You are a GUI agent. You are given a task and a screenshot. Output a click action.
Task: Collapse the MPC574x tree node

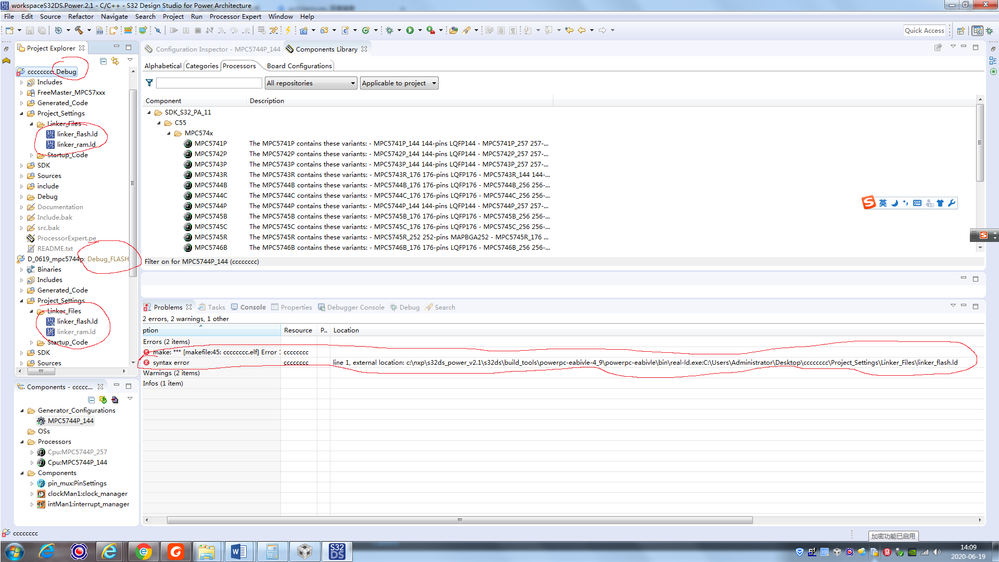click(x=169, y=133)
